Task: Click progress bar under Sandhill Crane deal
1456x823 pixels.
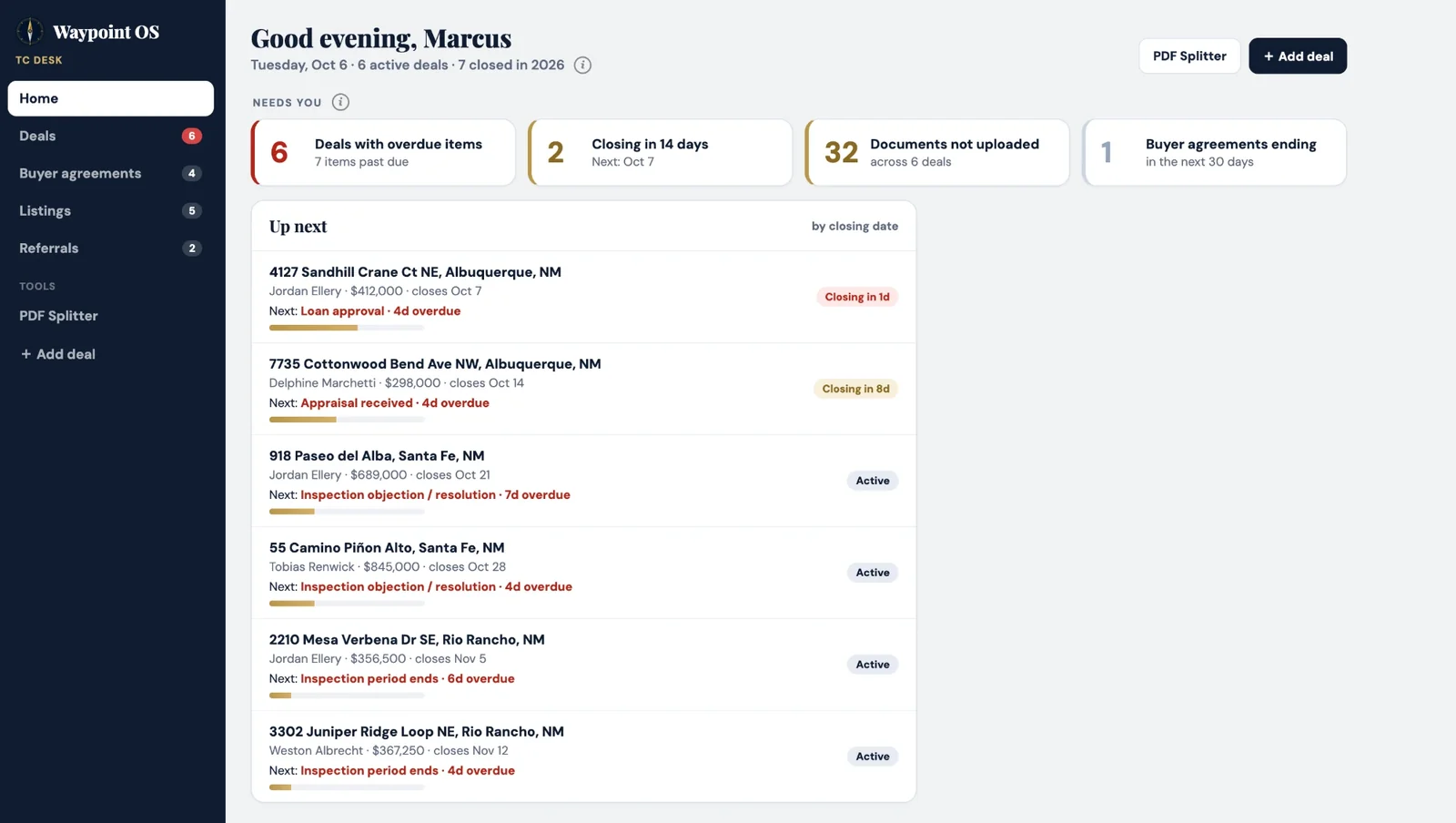Action: coord(347,328)
